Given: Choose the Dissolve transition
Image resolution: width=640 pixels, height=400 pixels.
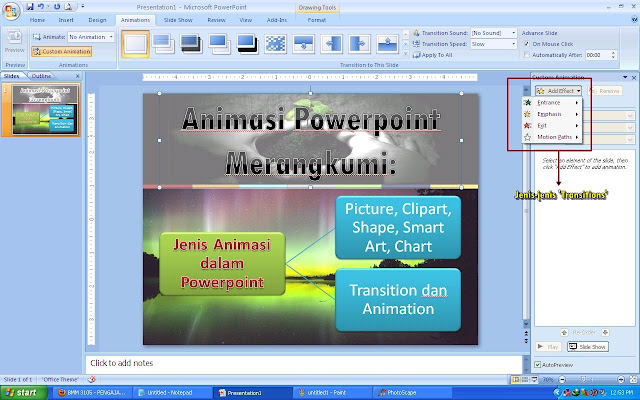Looking at the screenshot, I should [x=276, y=44].
